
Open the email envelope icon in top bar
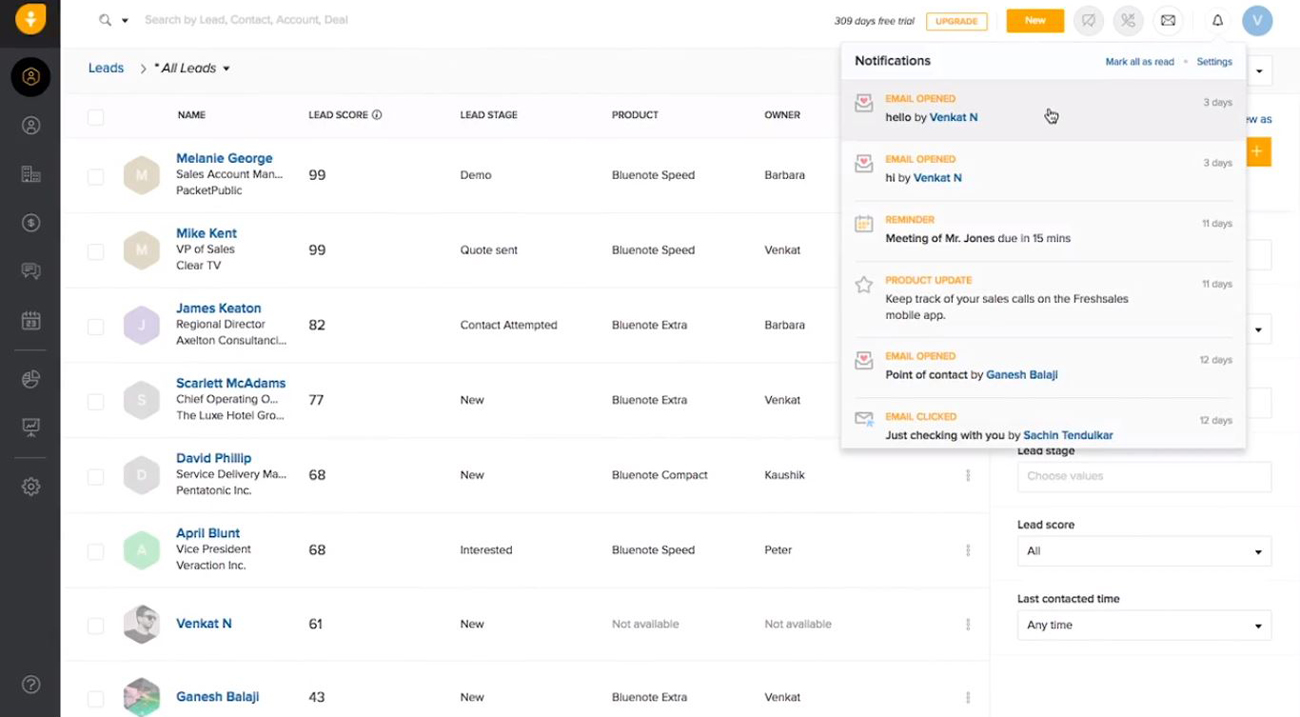[x=1167, y=20]
